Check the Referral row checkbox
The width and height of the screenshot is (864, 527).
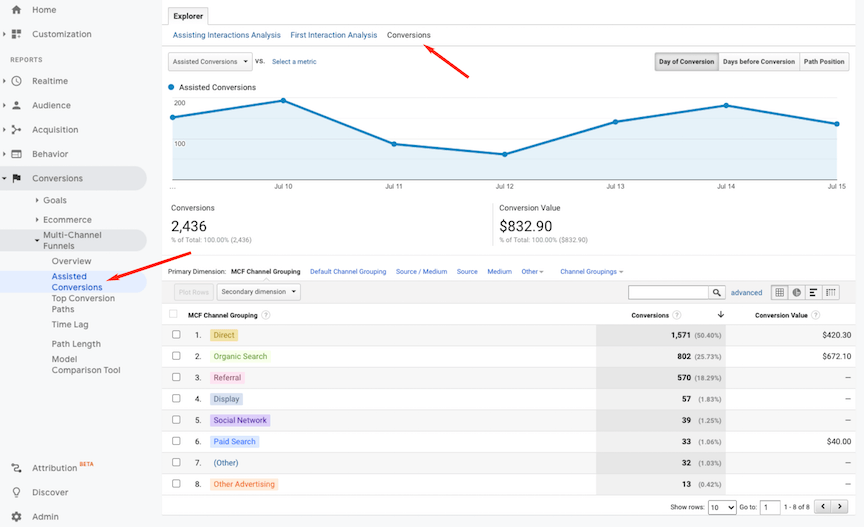click(176, 377)
